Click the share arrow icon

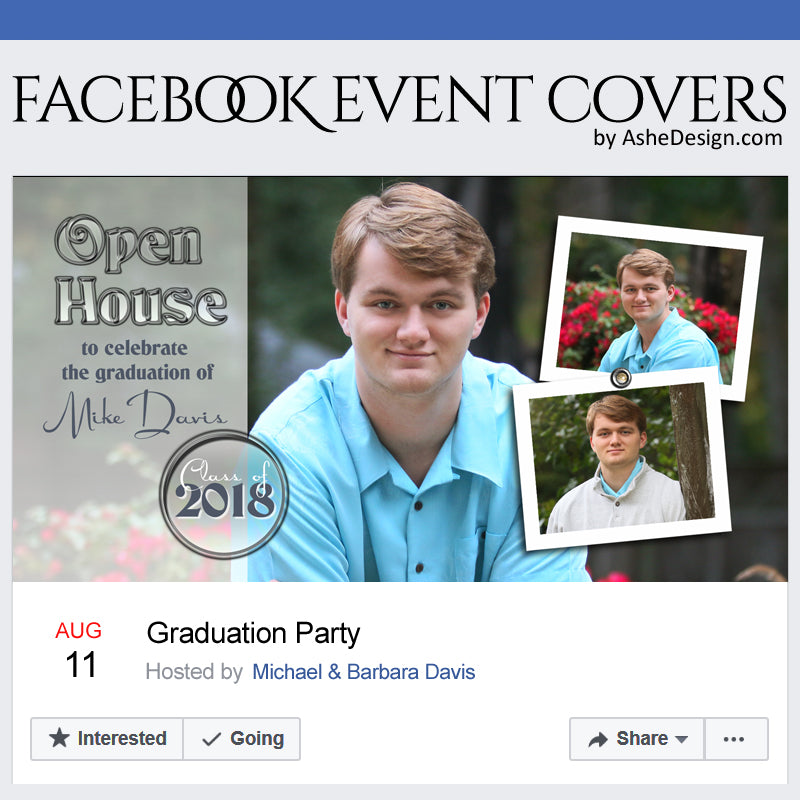[x=598, y=739]
